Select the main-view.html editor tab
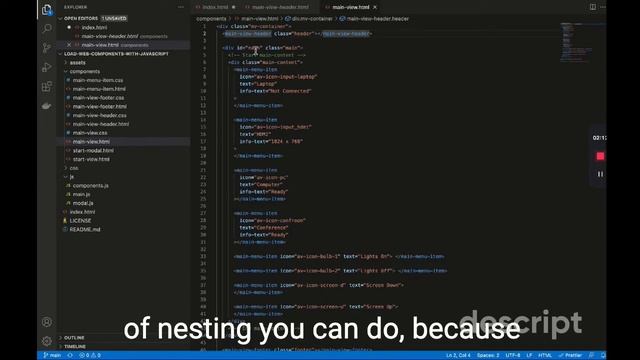This screenshot has height=360, width=640. (x=350, y=7)
